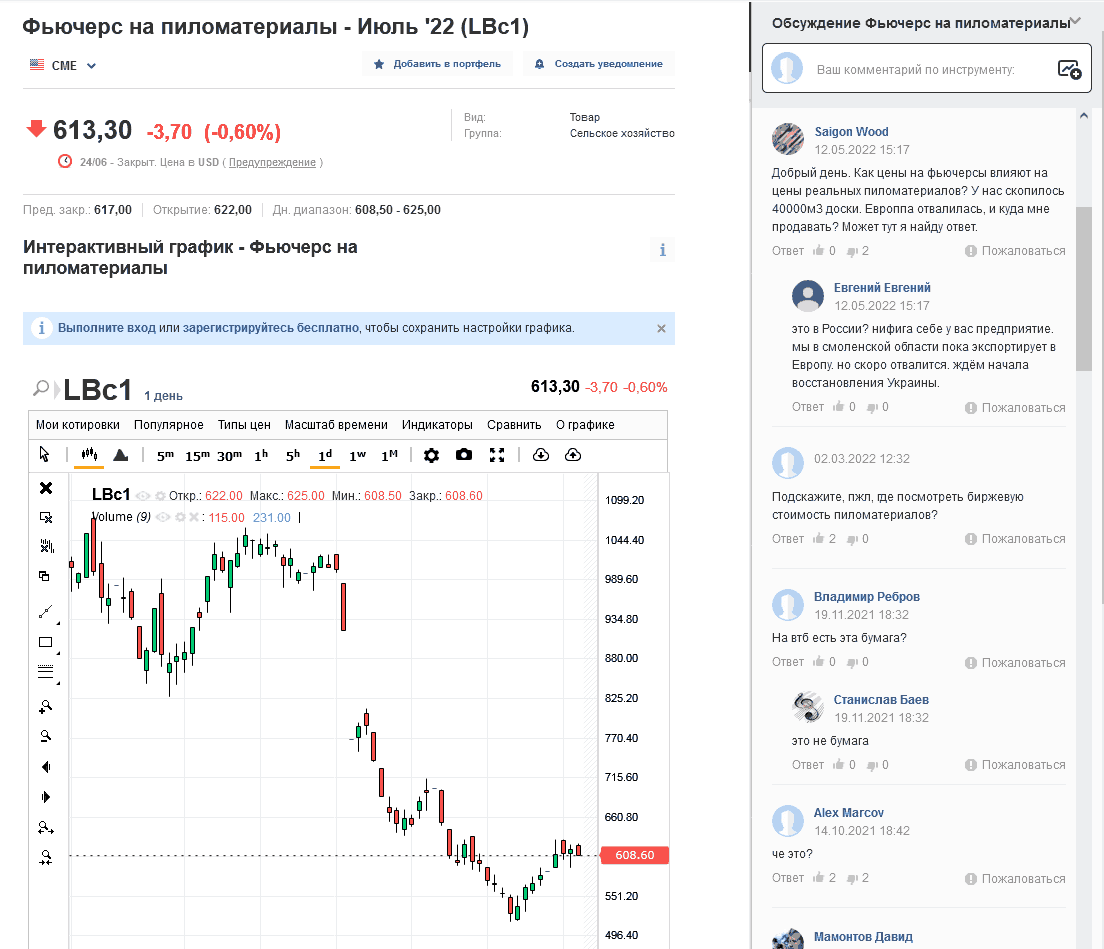This screenshot has height=949, width=1104.
Task: Click zoom-out magnifier in chart tools
Action: point(45,737)
